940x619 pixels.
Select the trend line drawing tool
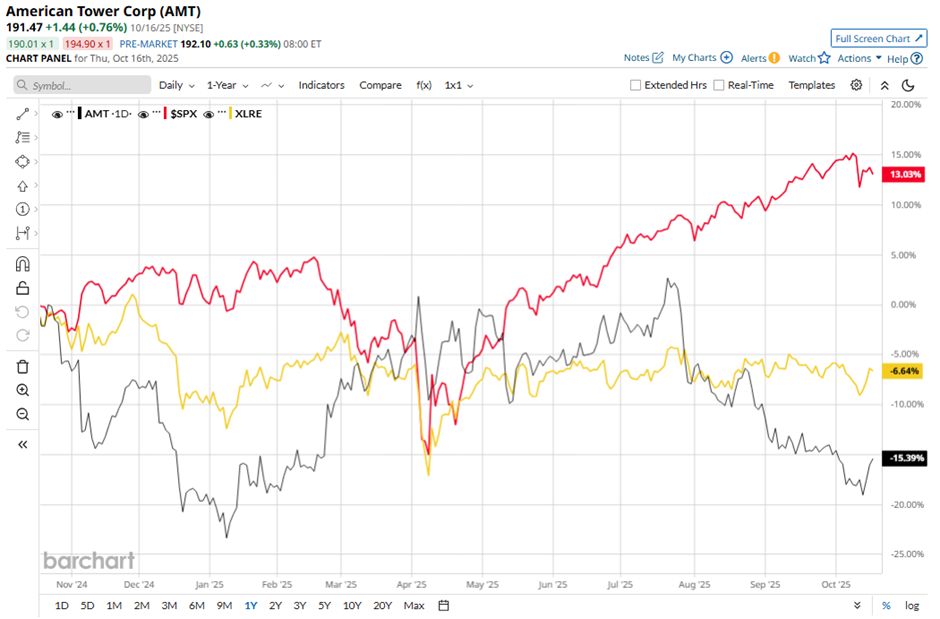click(22, 114)
